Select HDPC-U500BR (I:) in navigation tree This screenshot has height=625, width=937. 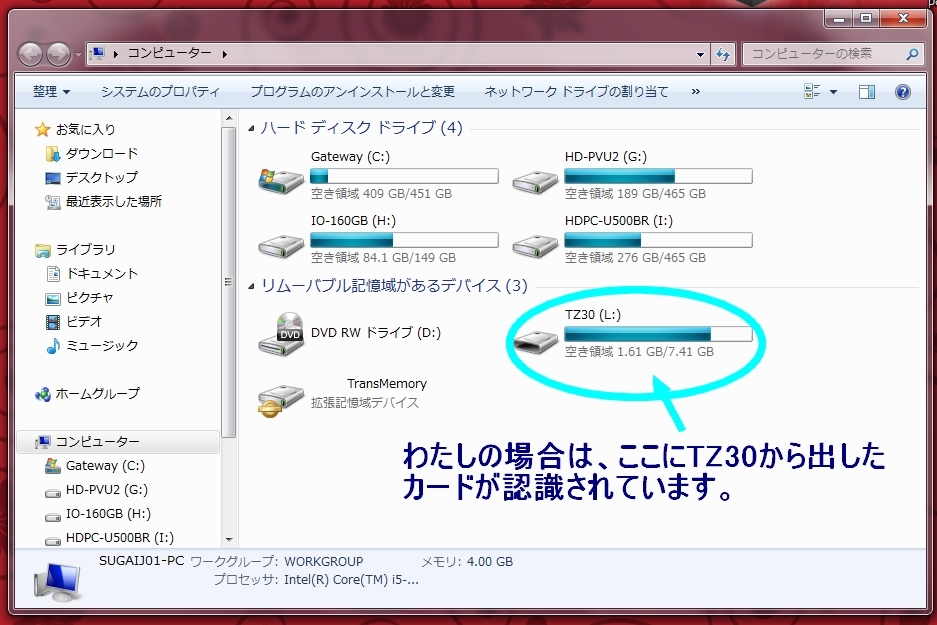[x=120, y=537]
